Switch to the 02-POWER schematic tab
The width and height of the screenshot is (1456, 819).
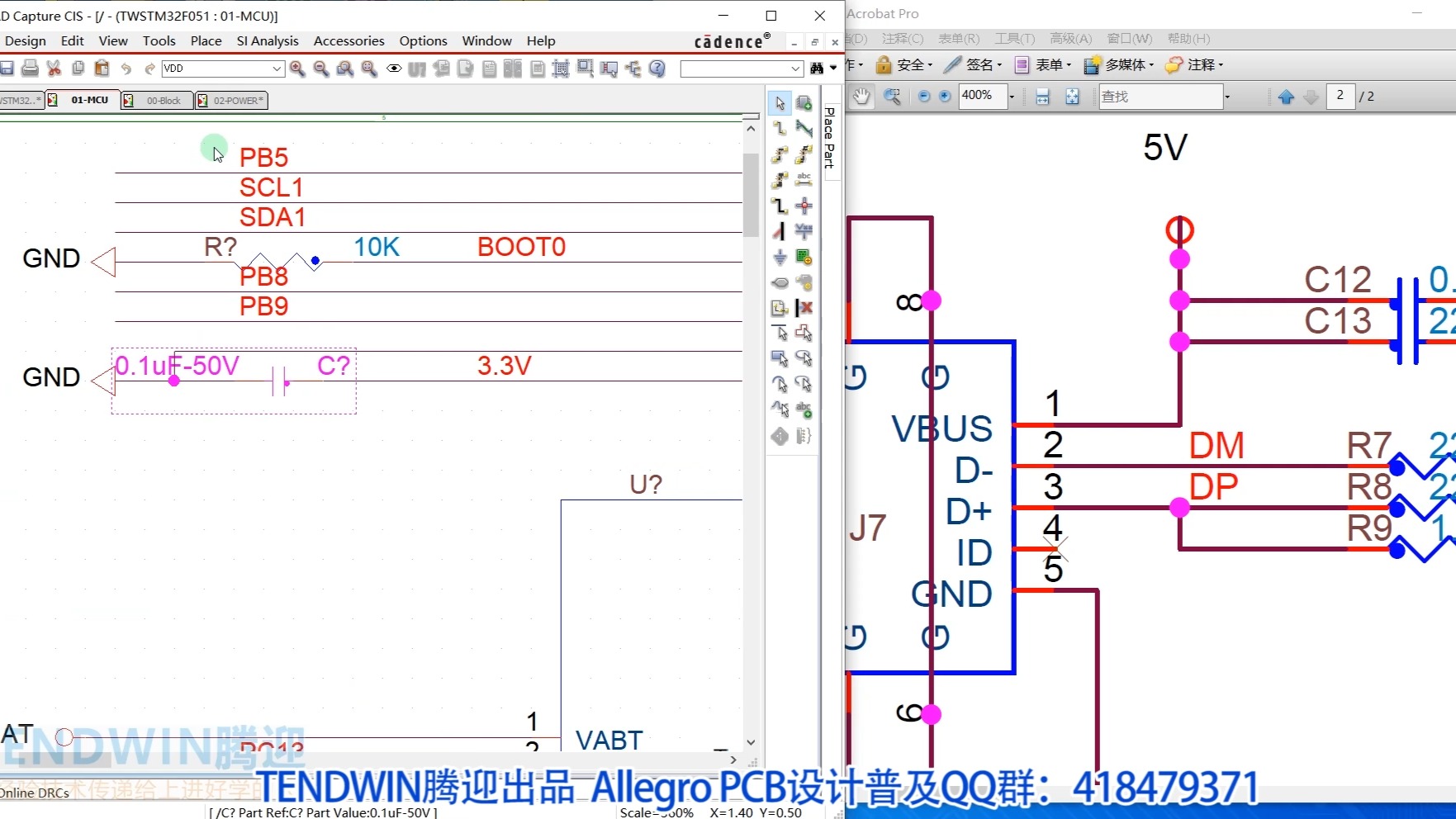click(x=231, y=101)
